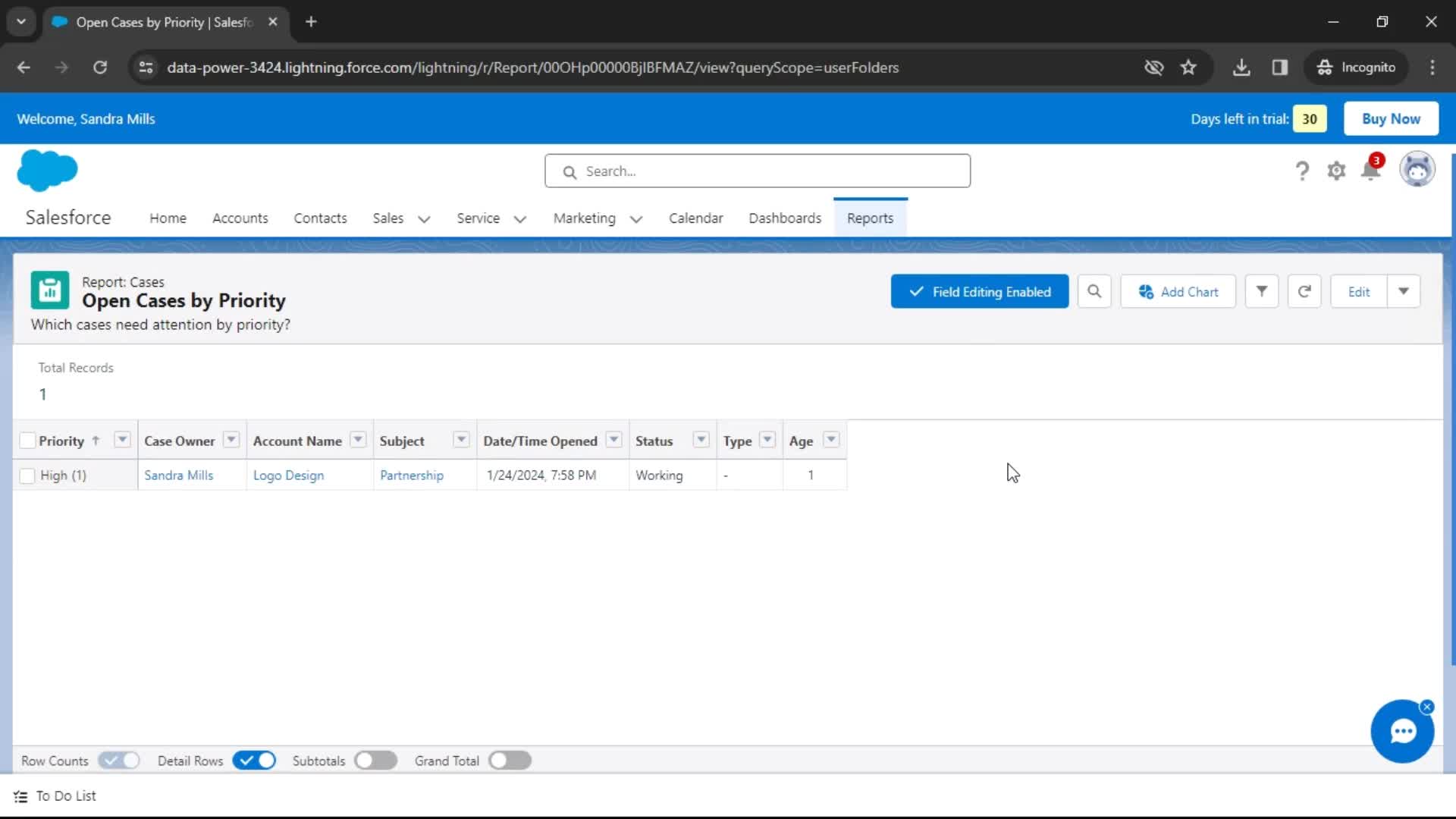Click Add Chart button

click(1178, 291)
